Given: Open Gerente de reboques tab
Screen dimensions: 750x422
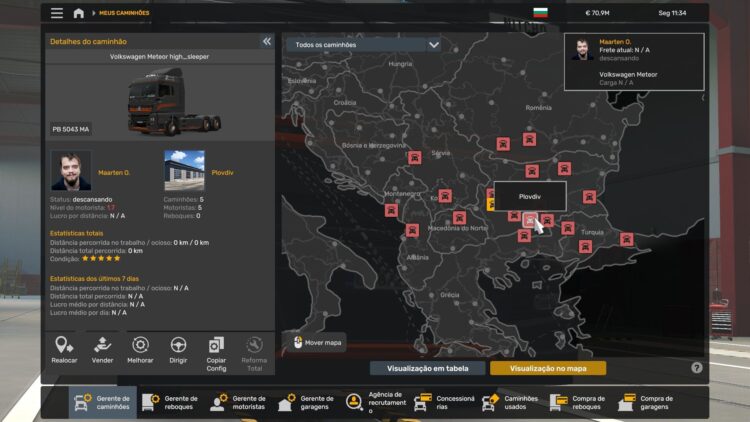Looking at the screenshot, I should tap(170, 402).
